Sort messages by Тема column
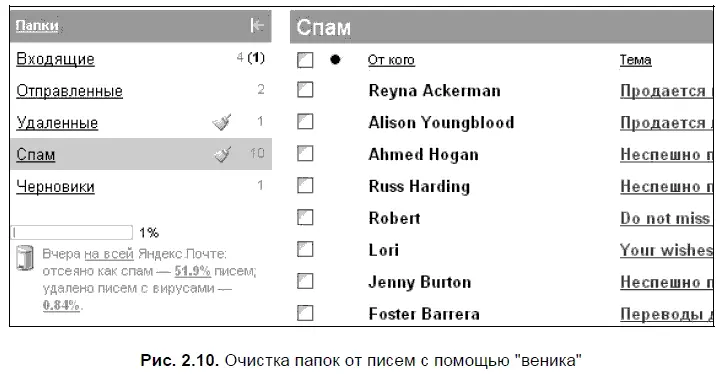722x375 pixels. click(635, 60)
